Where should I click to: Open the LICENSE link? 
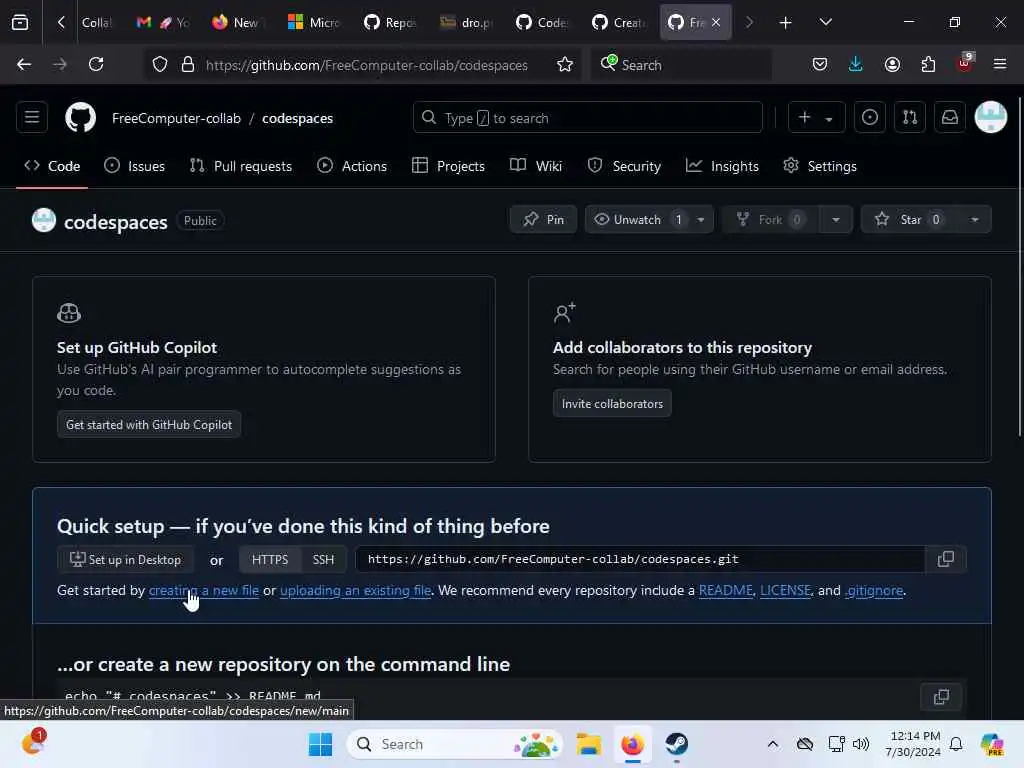coord(785,590)
